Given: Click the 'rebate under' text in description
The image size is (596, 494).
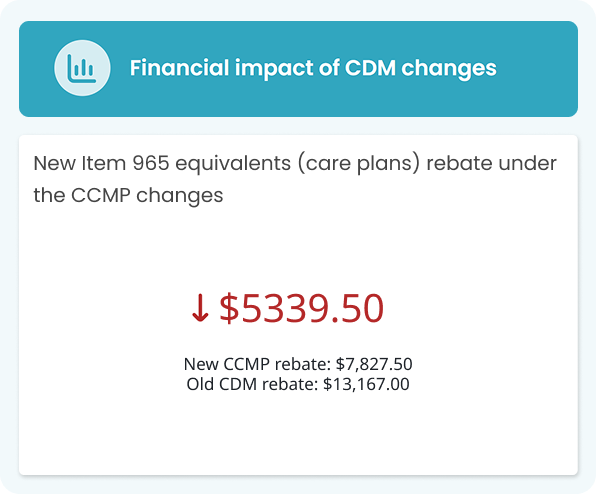Looking at the screenshot, I should [x=491, y=163].
